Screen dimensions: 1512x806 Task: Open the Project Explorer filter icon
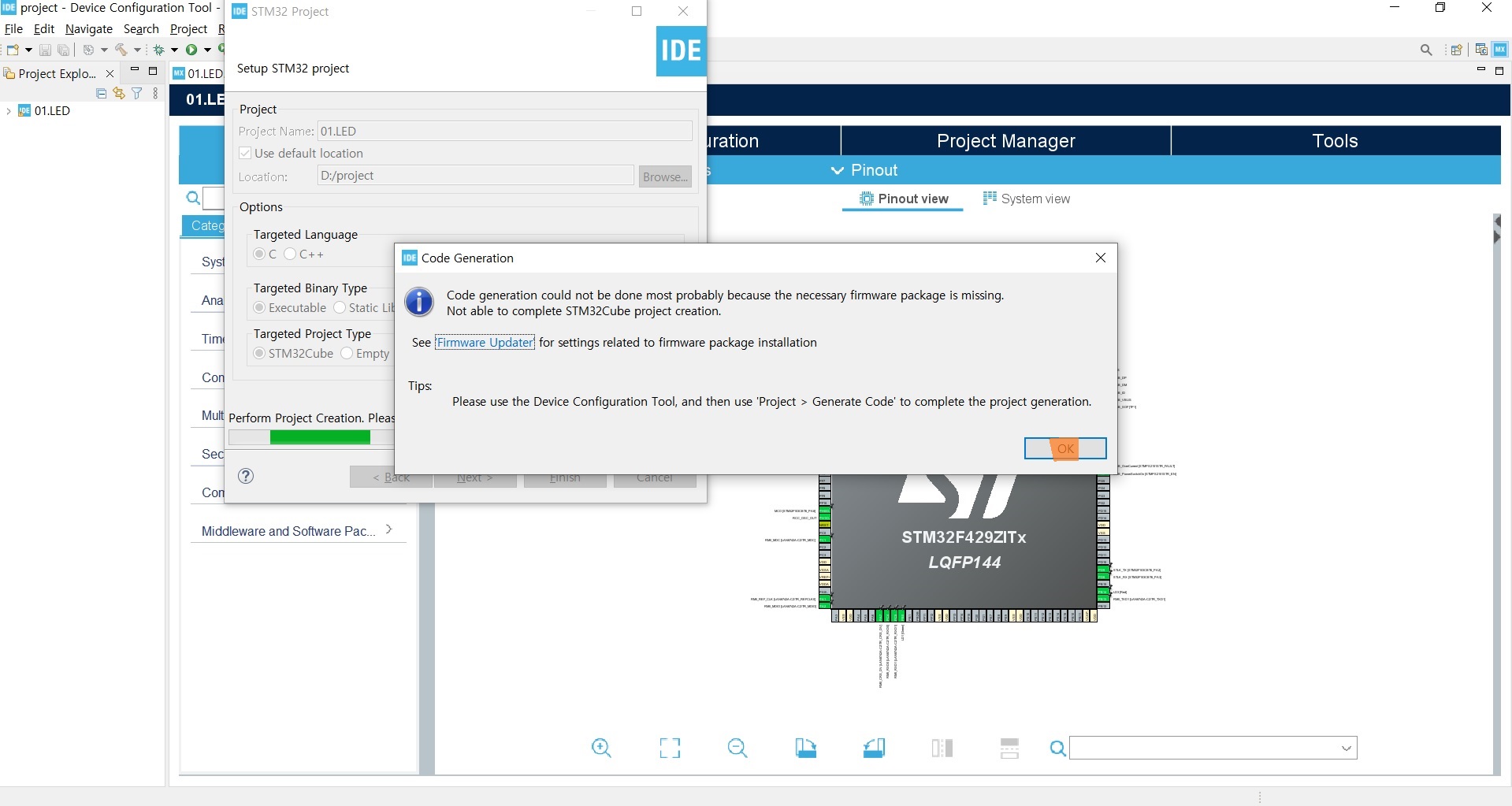pos(137,93)
